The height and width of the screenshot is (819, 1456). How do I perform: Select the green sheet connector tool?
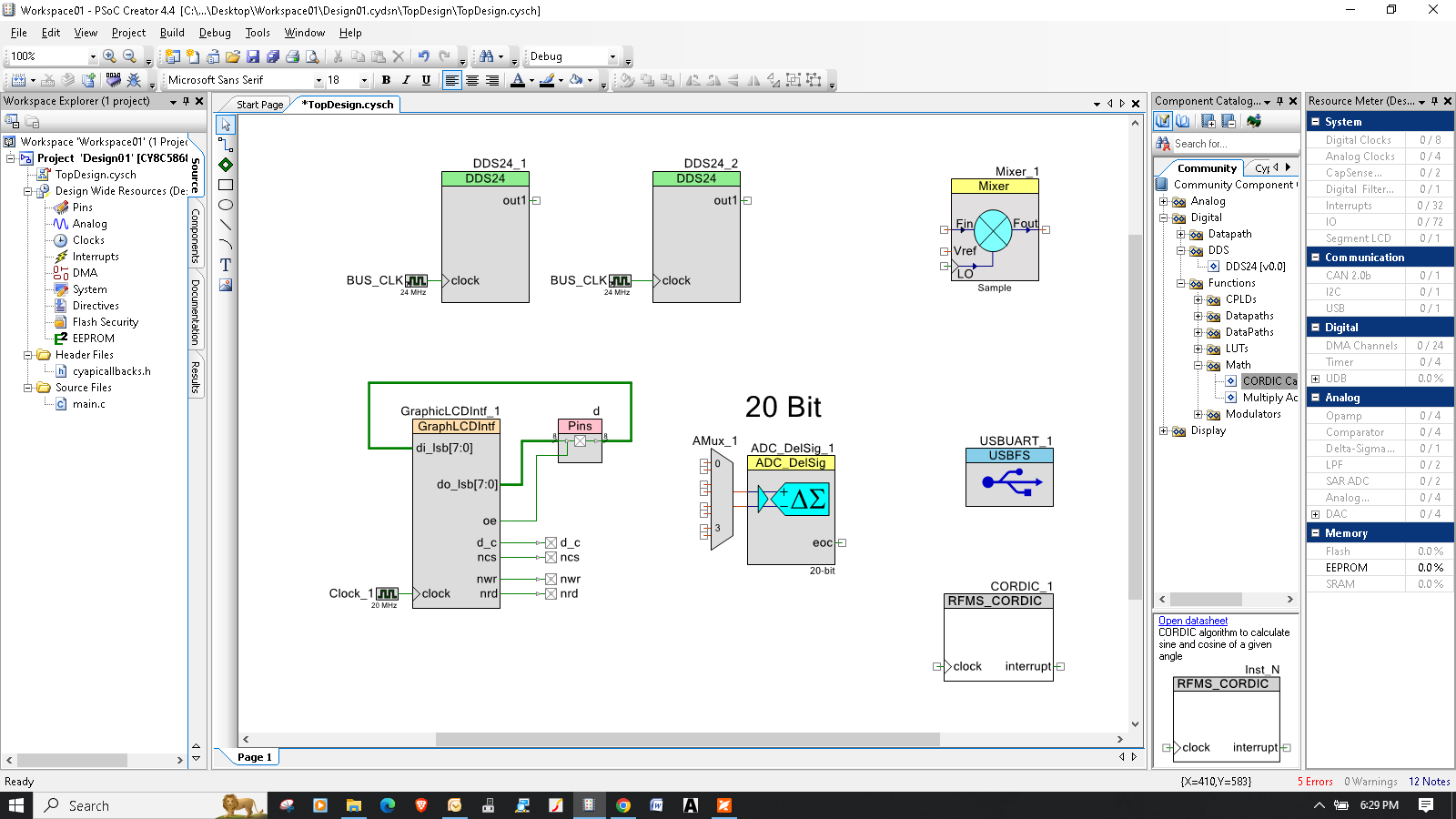coord(226,165)
